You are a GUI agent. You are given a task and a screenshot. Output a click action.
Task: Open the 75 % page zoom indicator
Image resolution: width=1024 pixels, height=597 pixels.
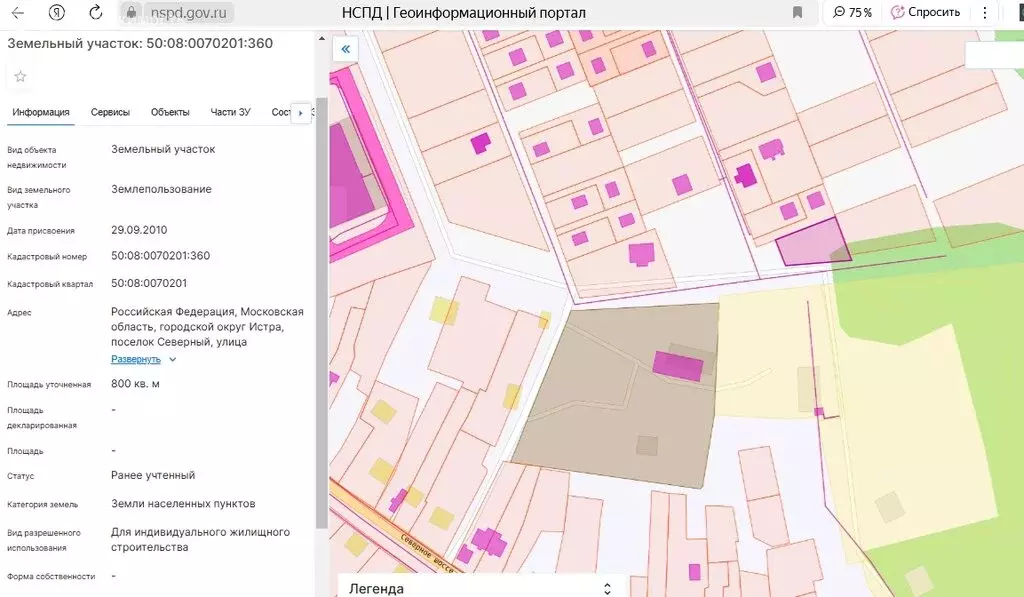pyautogui.click(x=852, y=12)
